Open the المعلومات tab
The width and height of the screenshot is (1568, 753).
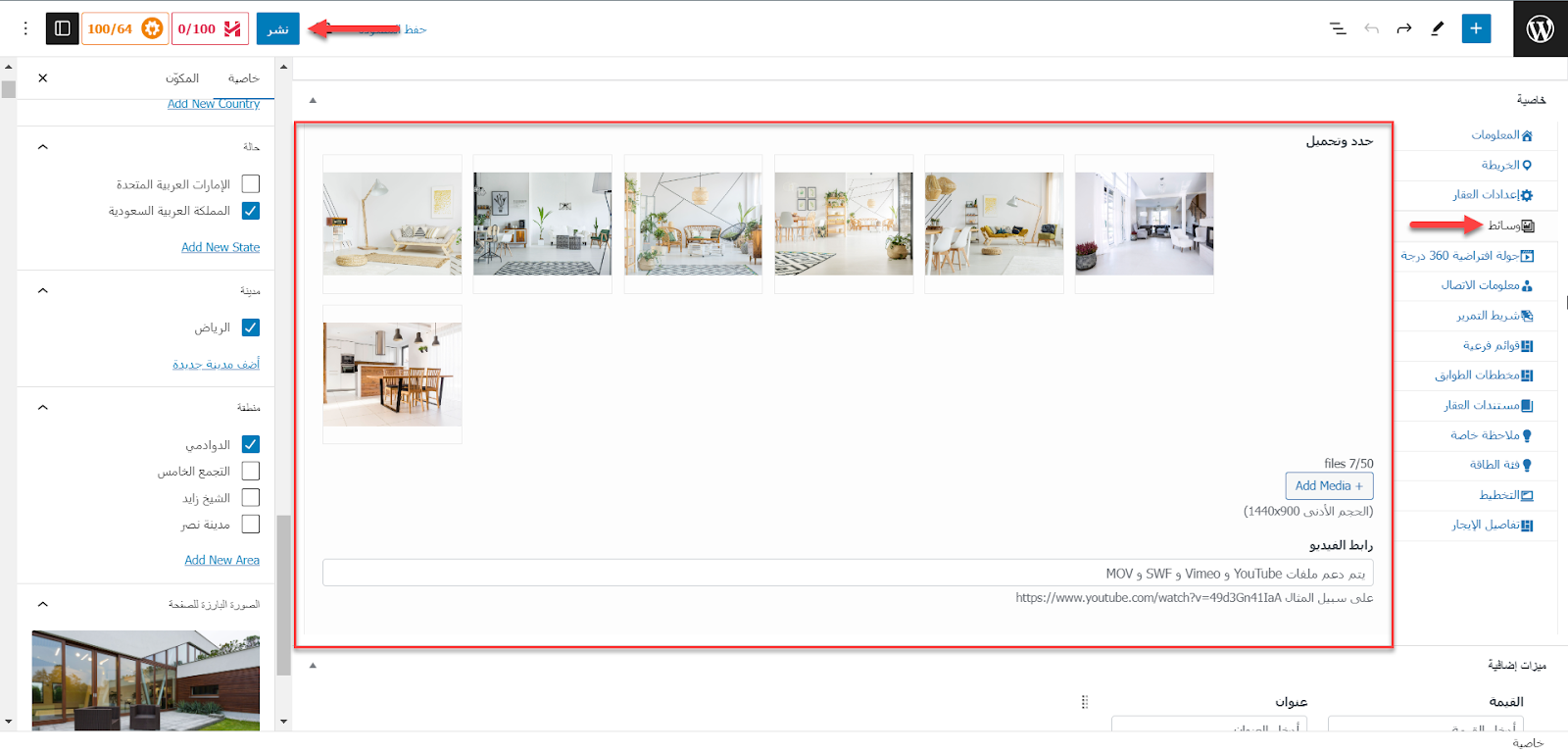click(x=1501, y=135)
